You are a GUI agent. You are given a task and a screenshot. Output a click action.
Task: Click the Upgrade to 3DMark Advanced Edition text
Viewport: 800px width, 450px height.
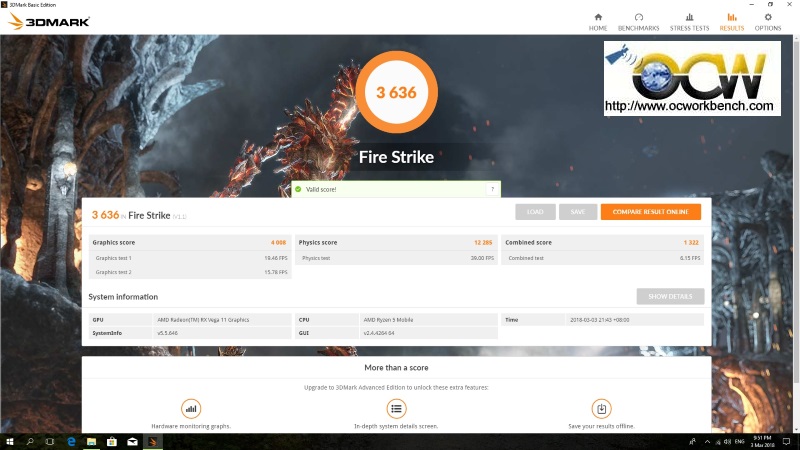click(396, 387)
